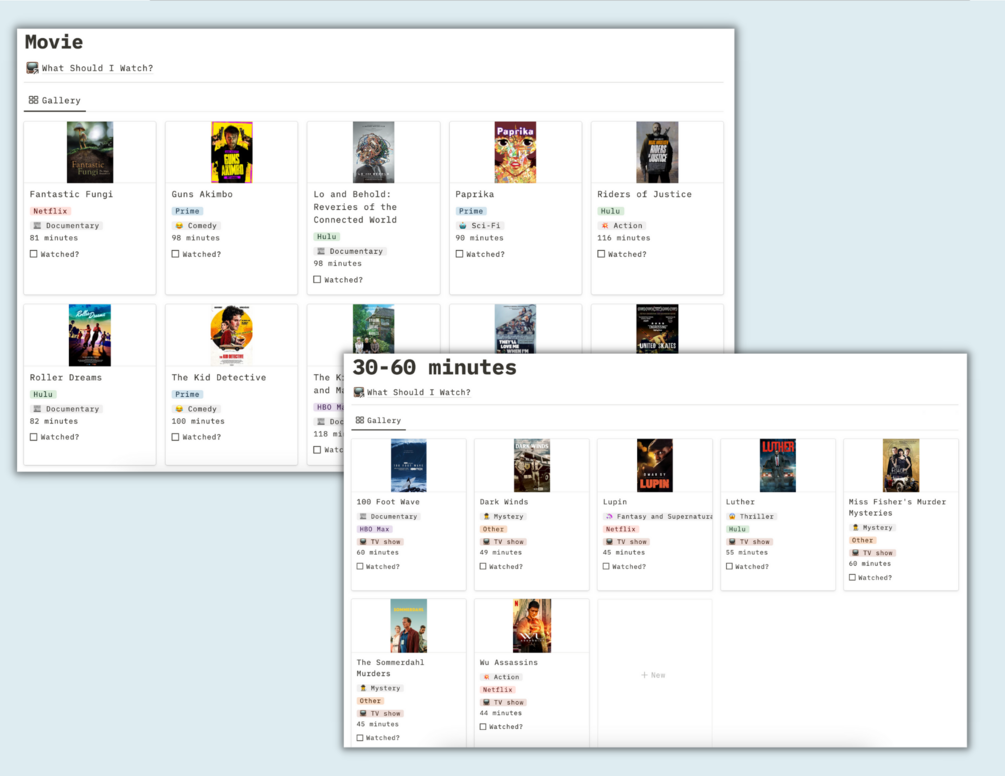This screenshot has height=776, width=1005.
Task: Click the Hulu tag on Roller Dreams
Action: [x=43, y=394]
